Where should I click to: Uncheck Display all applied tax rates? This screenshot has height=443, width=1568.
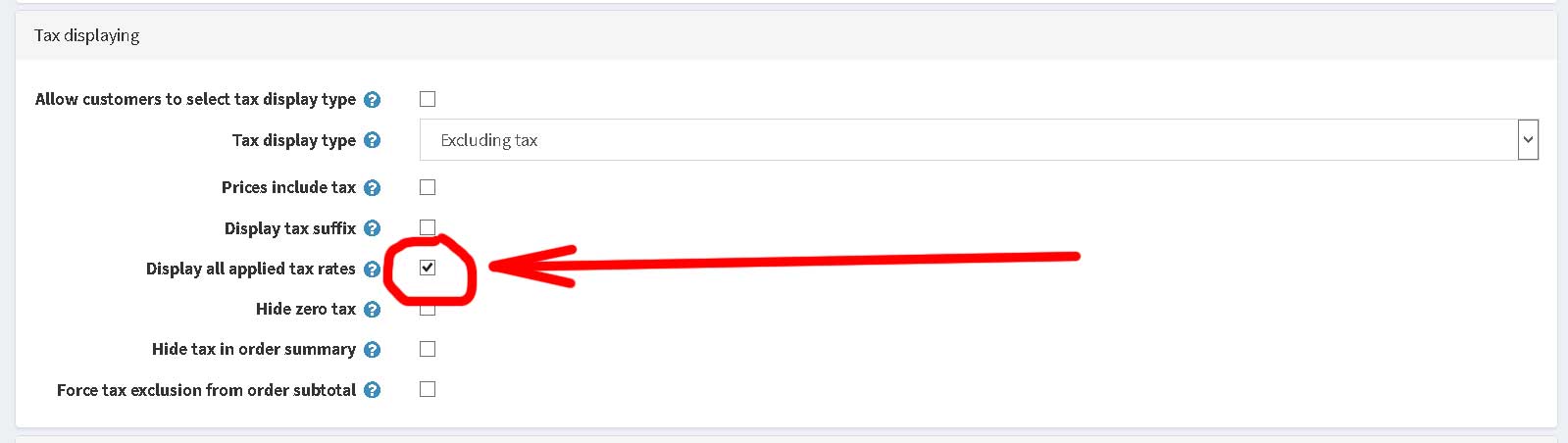428,268
